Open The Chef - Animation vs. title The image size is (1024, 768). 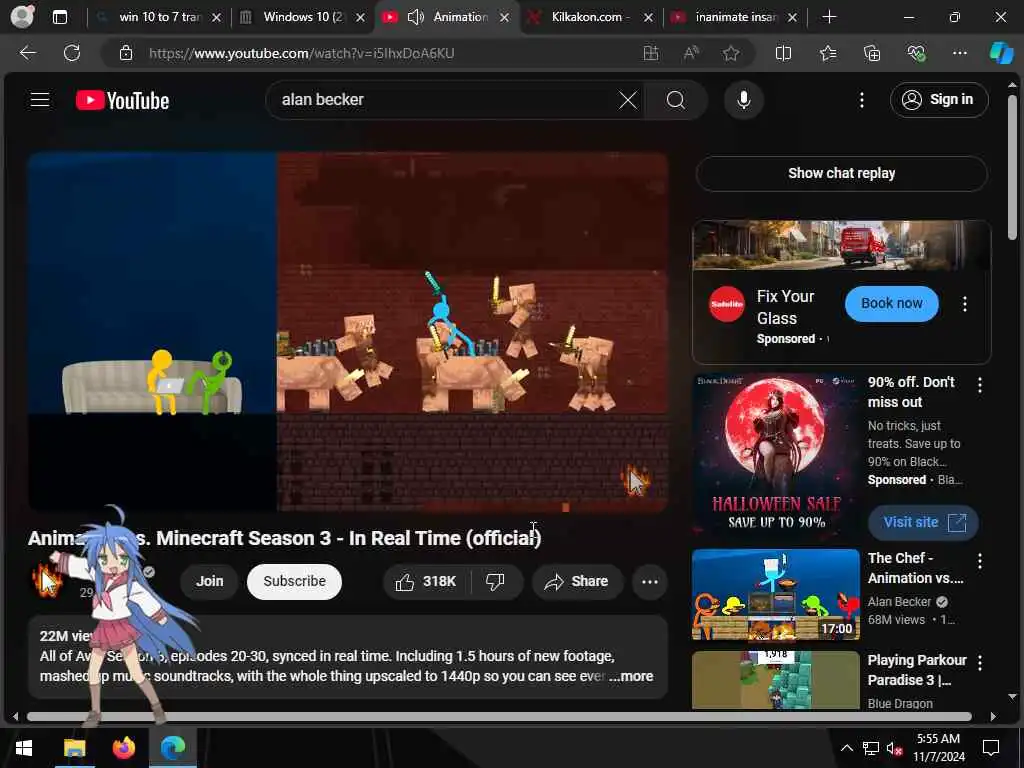click(916, 568)
